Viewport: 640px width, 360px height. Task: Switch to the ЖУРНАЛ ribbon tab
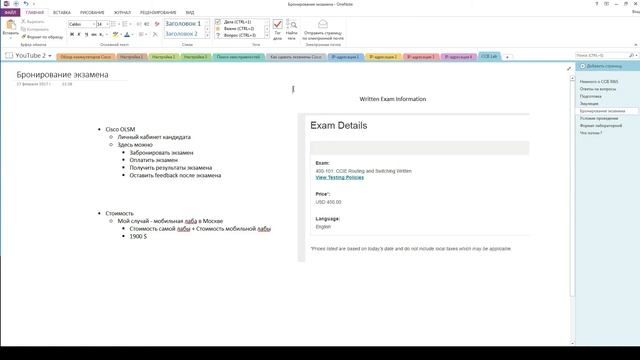122,12
